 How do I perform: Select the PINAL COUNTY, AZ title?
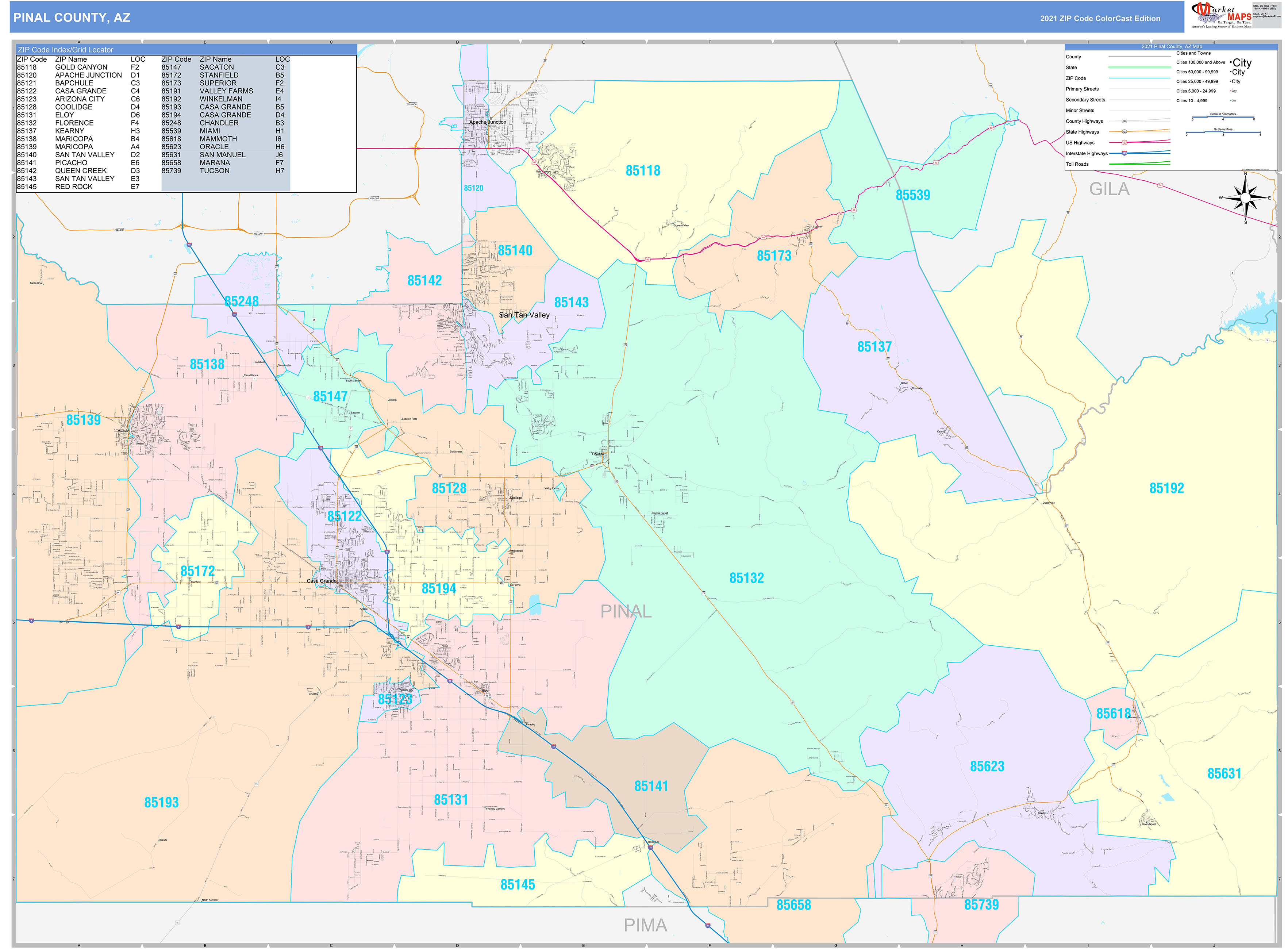[72, 18]
